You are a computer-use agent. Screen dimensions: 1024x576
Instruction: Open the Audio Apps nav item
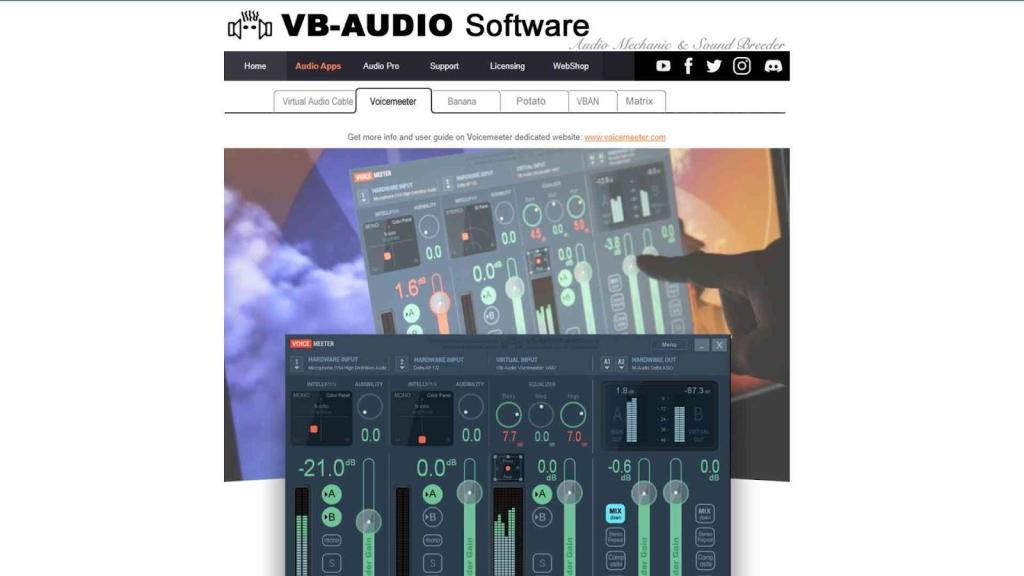coord(317,66)
